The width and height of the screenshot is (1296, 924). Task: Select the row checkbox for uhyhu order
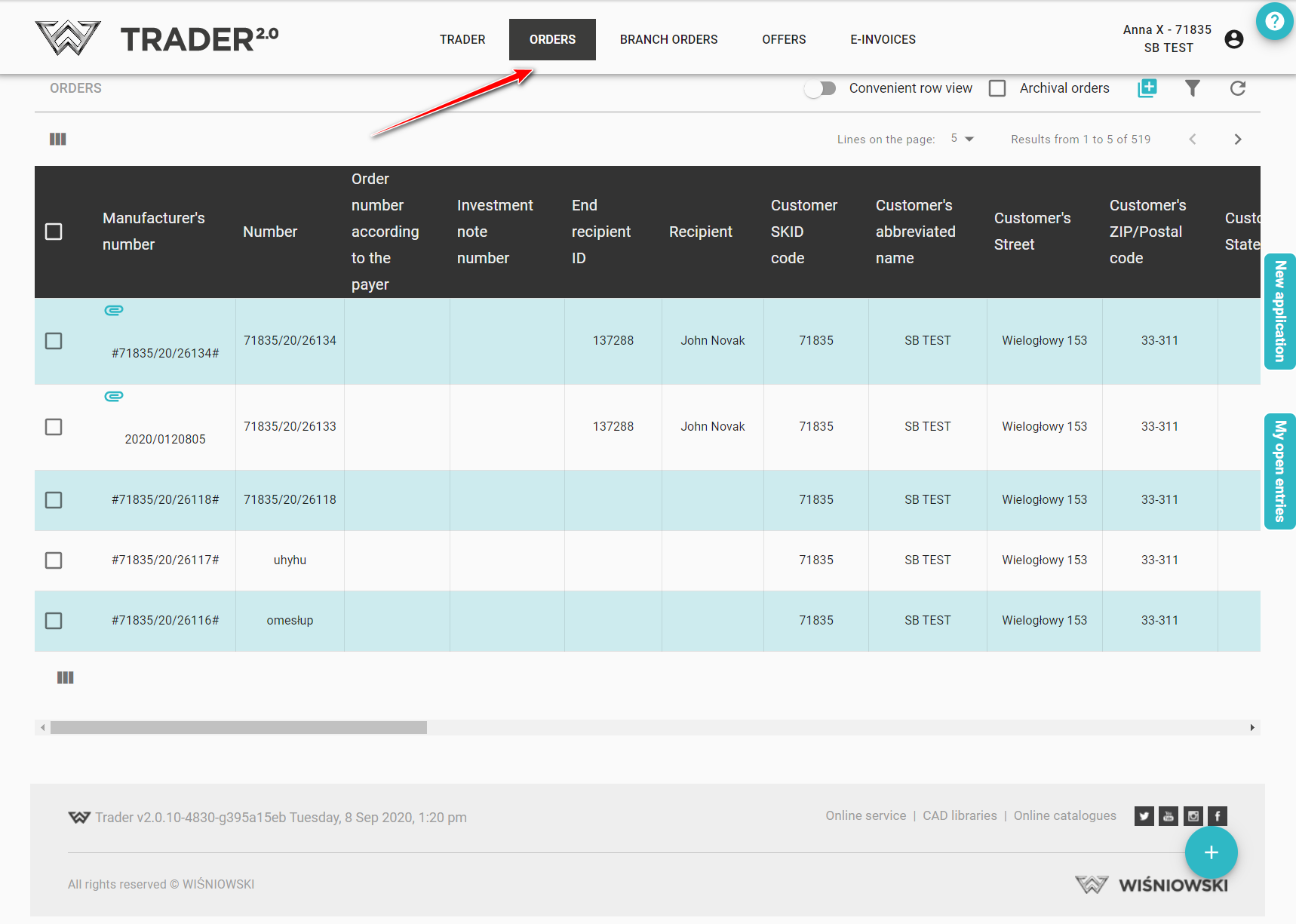54,560
